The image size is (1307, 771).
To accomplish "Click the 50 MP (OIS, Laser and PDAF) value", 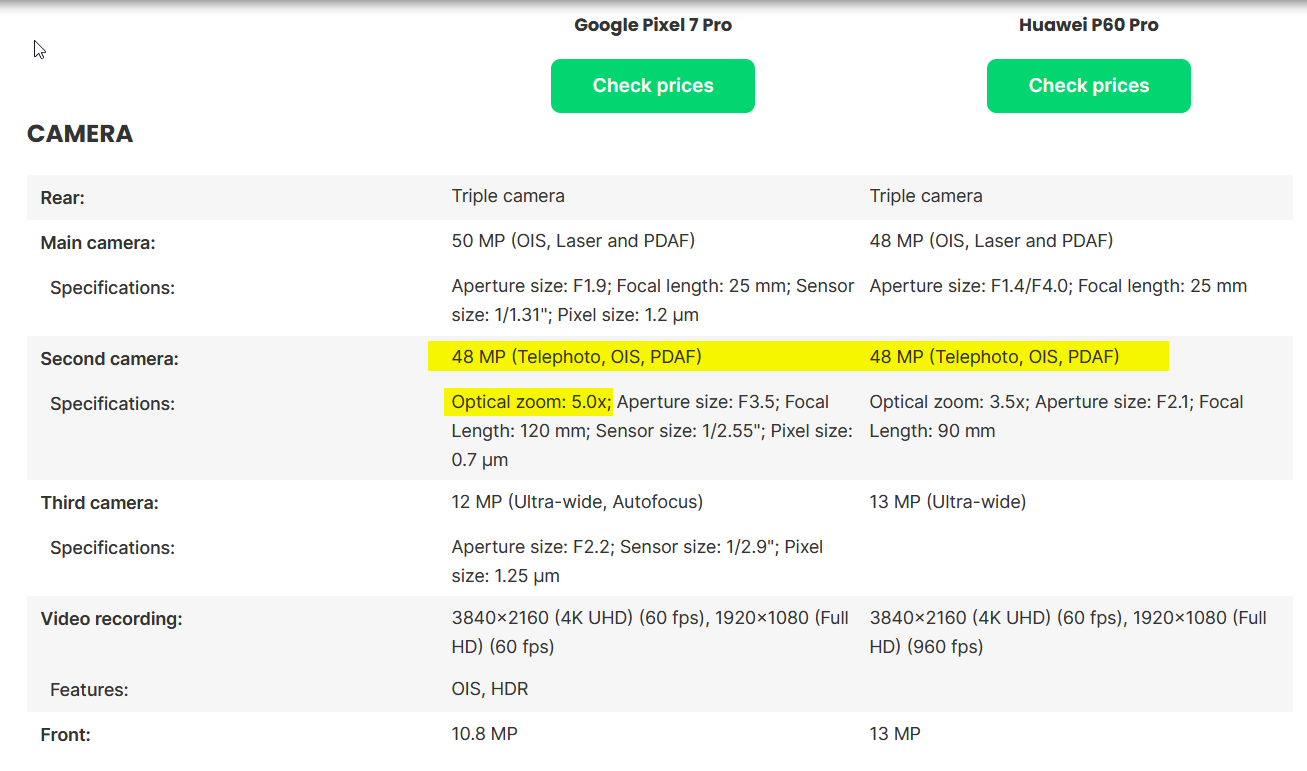I will tap(573, 241).
